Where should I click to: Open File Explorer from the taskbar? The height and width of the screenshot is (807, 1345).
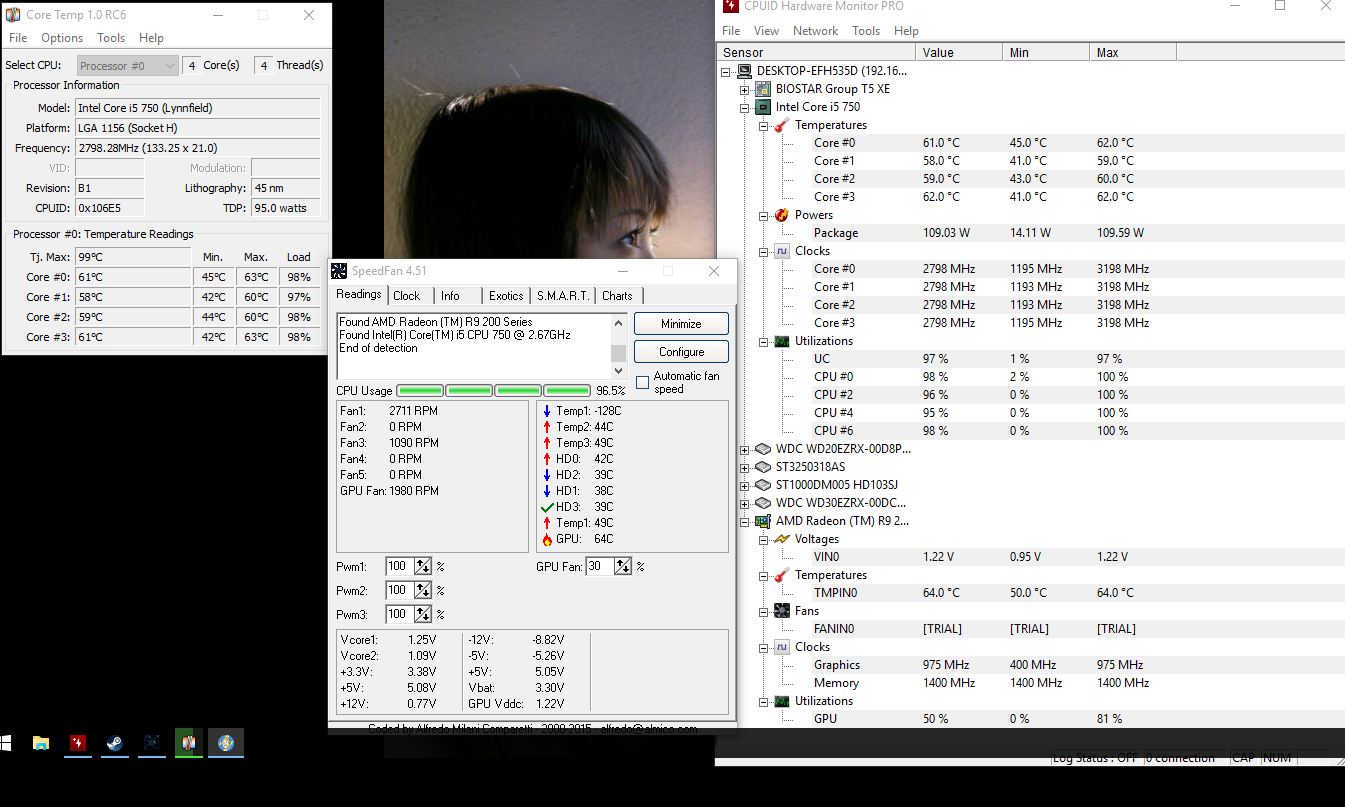coord(41,743)
